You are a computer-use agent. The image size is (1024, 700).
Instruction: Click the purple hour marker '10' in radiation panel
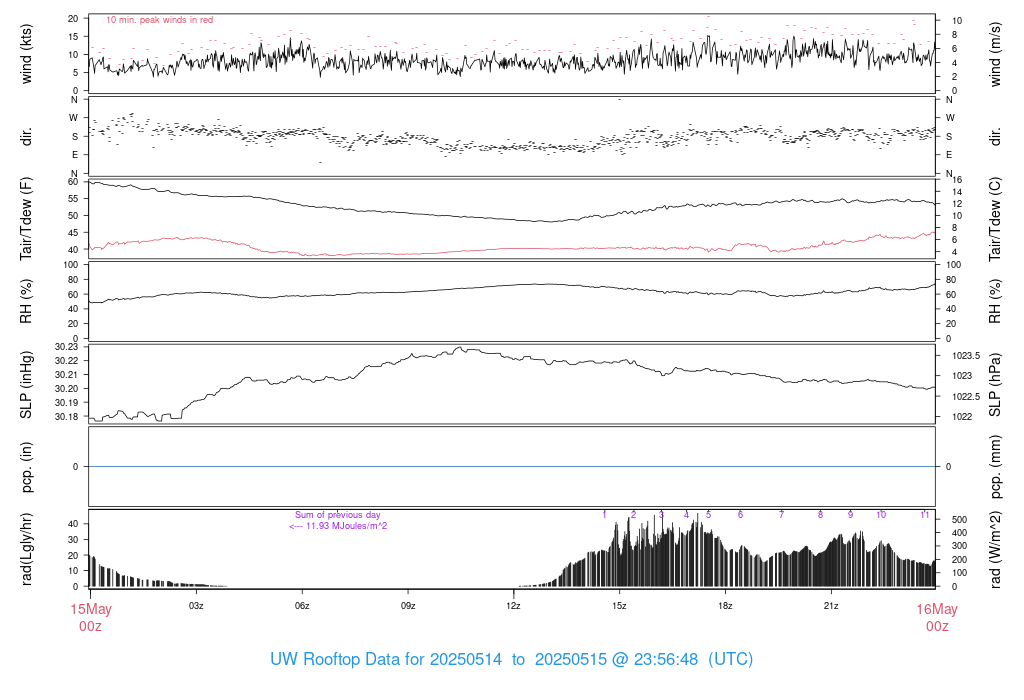(881, 515)
